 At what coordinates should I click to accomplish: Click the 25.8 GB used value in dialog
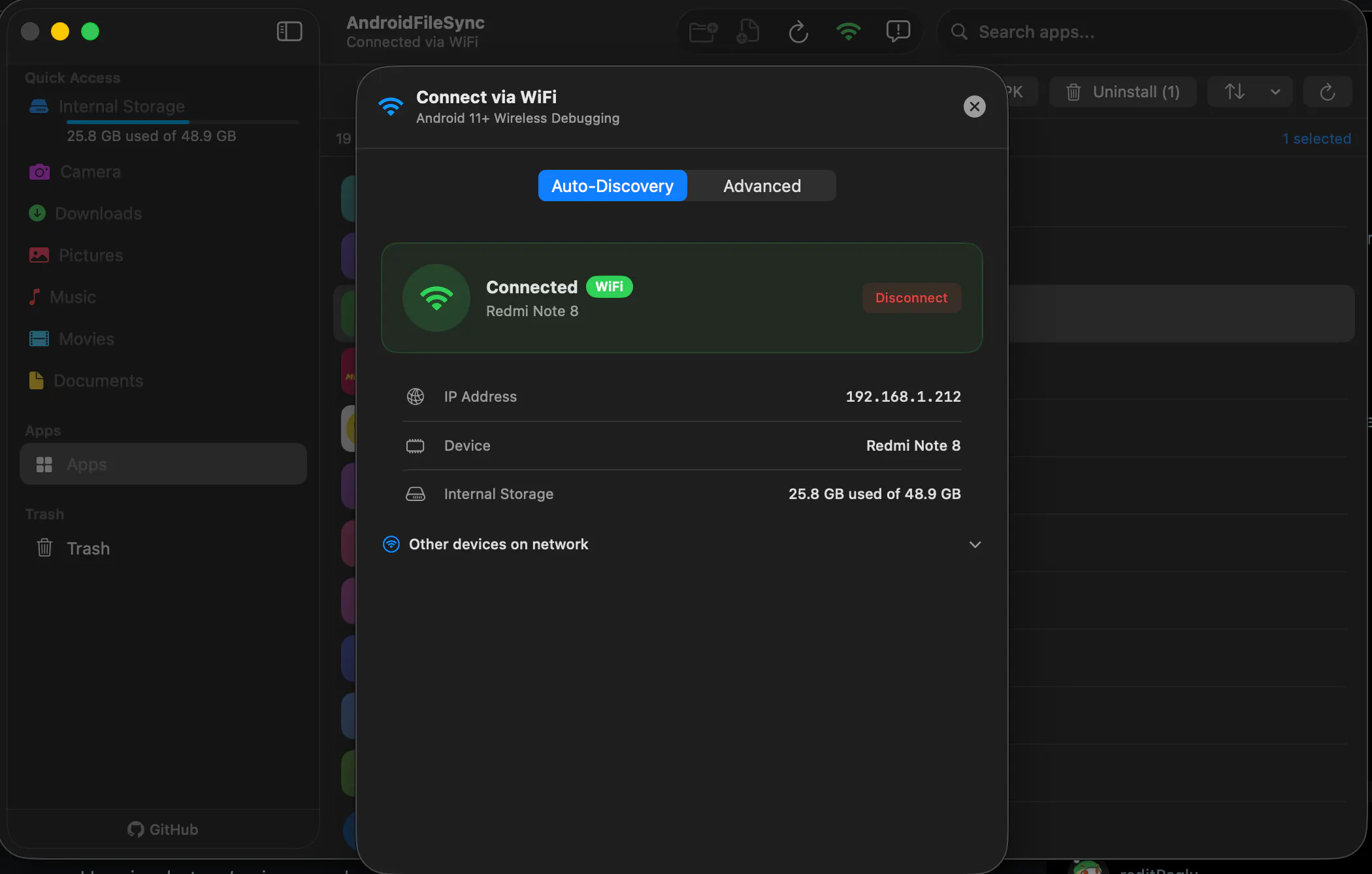coord(874,494)
